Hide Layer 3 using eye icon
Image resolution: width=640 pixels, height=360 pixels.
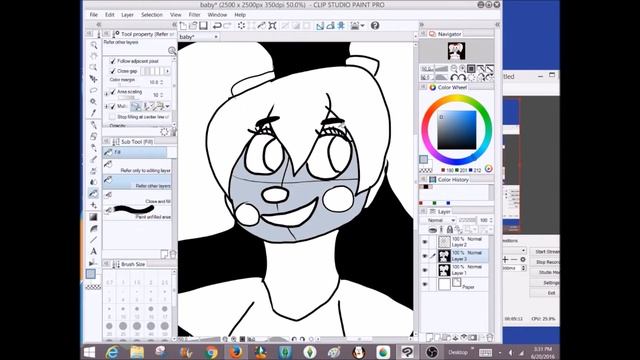pos(425,256)
